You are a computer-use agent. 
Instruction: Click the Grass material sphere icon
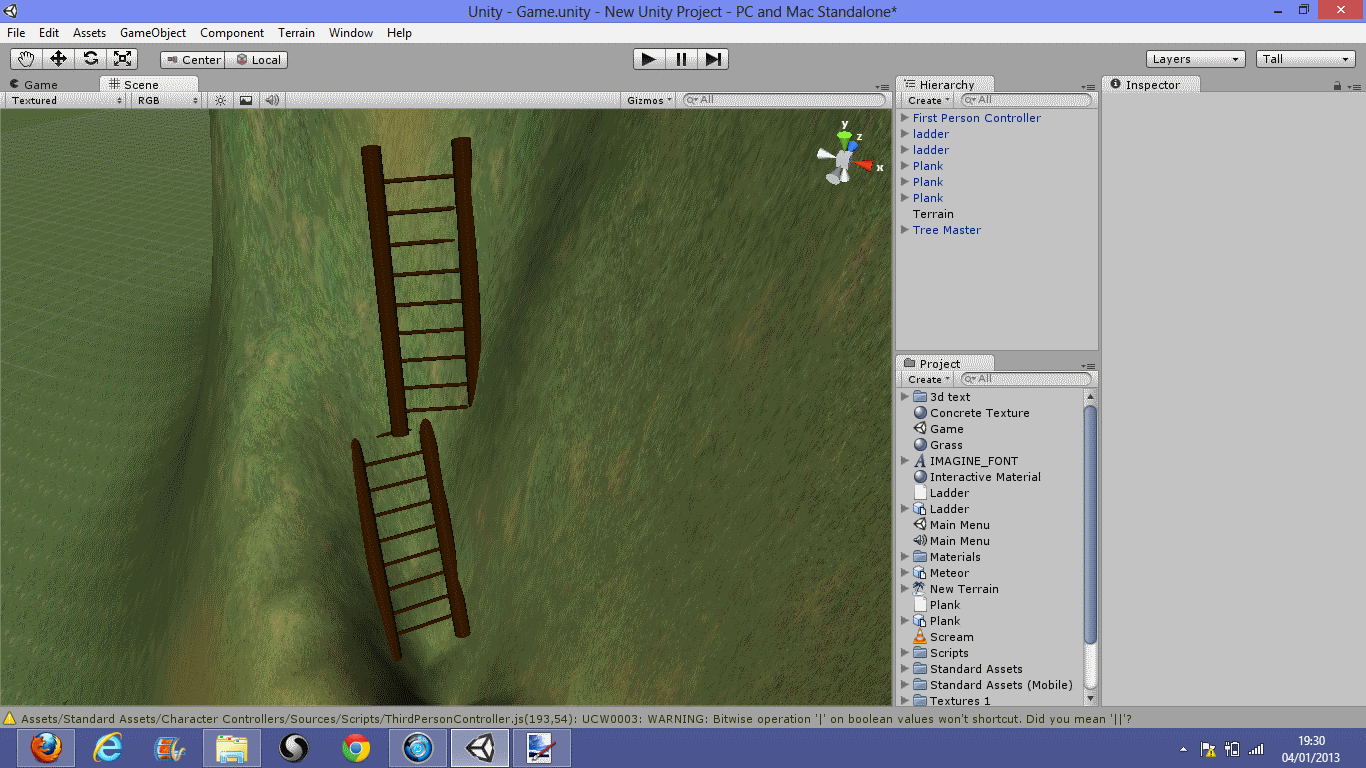tap(920, 445)
